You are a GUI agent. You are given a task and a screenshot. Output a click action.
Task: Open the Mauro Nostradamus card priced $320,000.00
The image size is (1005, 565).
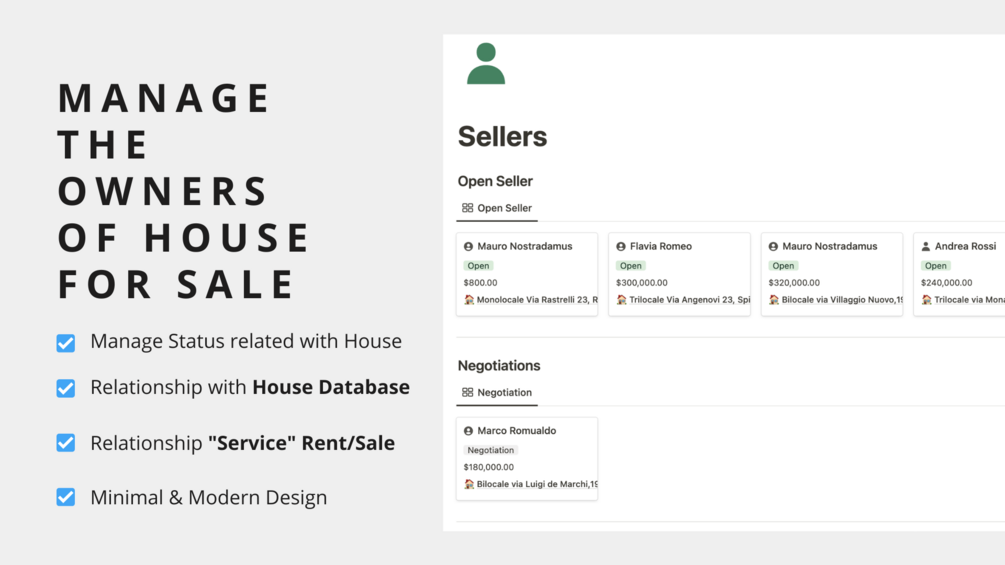pos(832,274)
